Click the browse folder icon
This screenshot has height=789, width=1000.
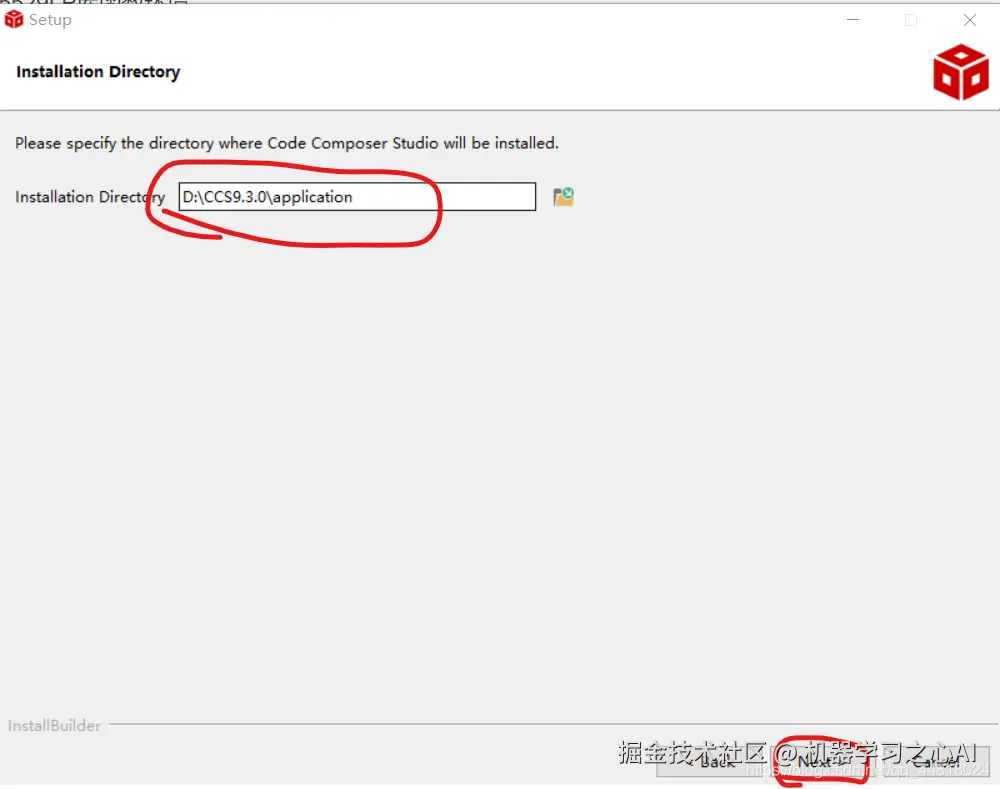click(x=563, y=196)
